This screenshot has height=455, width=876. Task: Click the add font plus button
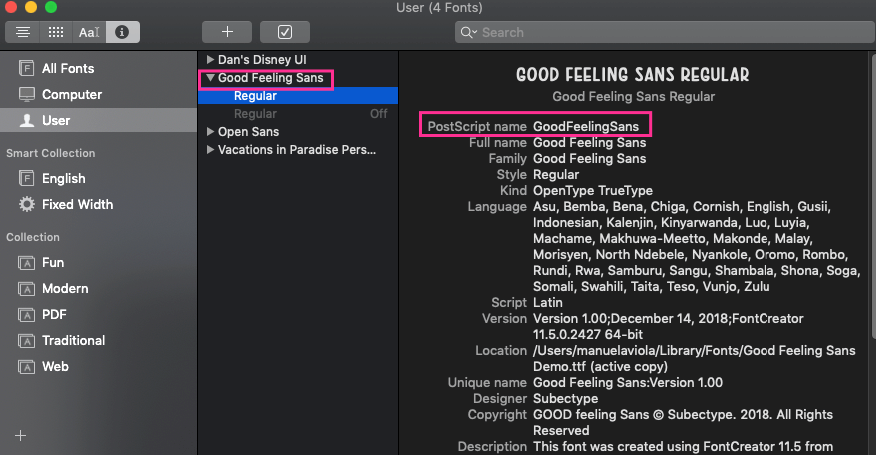[227, 32]
